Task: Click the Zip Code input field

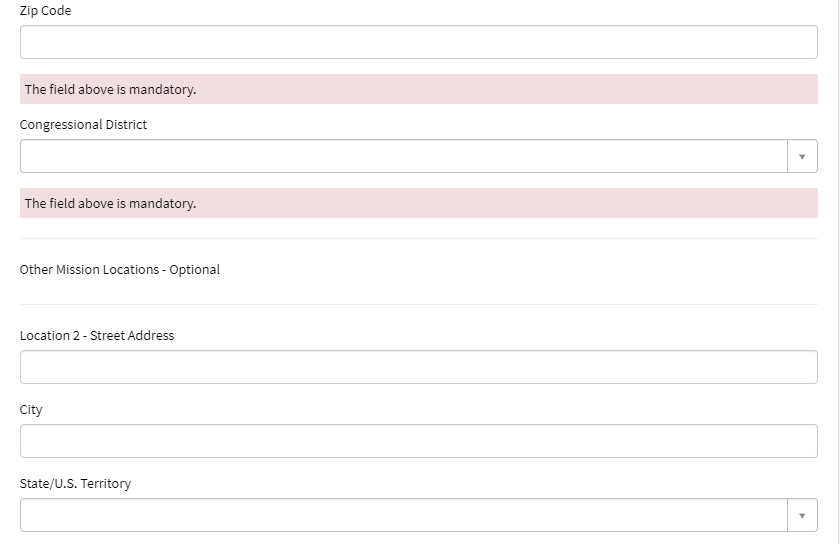Action: [418, 42]
